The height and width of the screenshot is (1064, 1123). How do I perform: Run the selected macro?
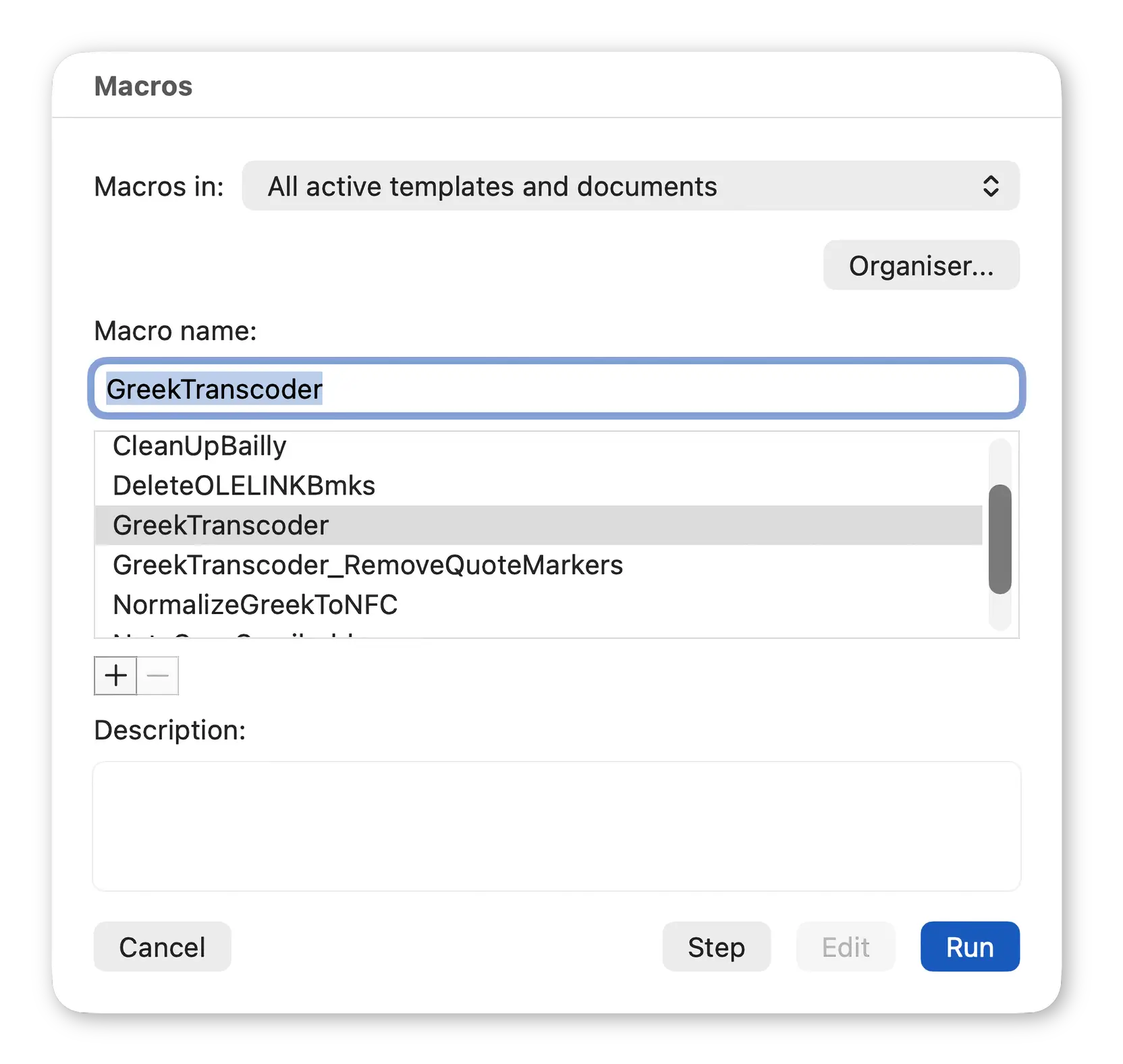(x=969, y=947)
